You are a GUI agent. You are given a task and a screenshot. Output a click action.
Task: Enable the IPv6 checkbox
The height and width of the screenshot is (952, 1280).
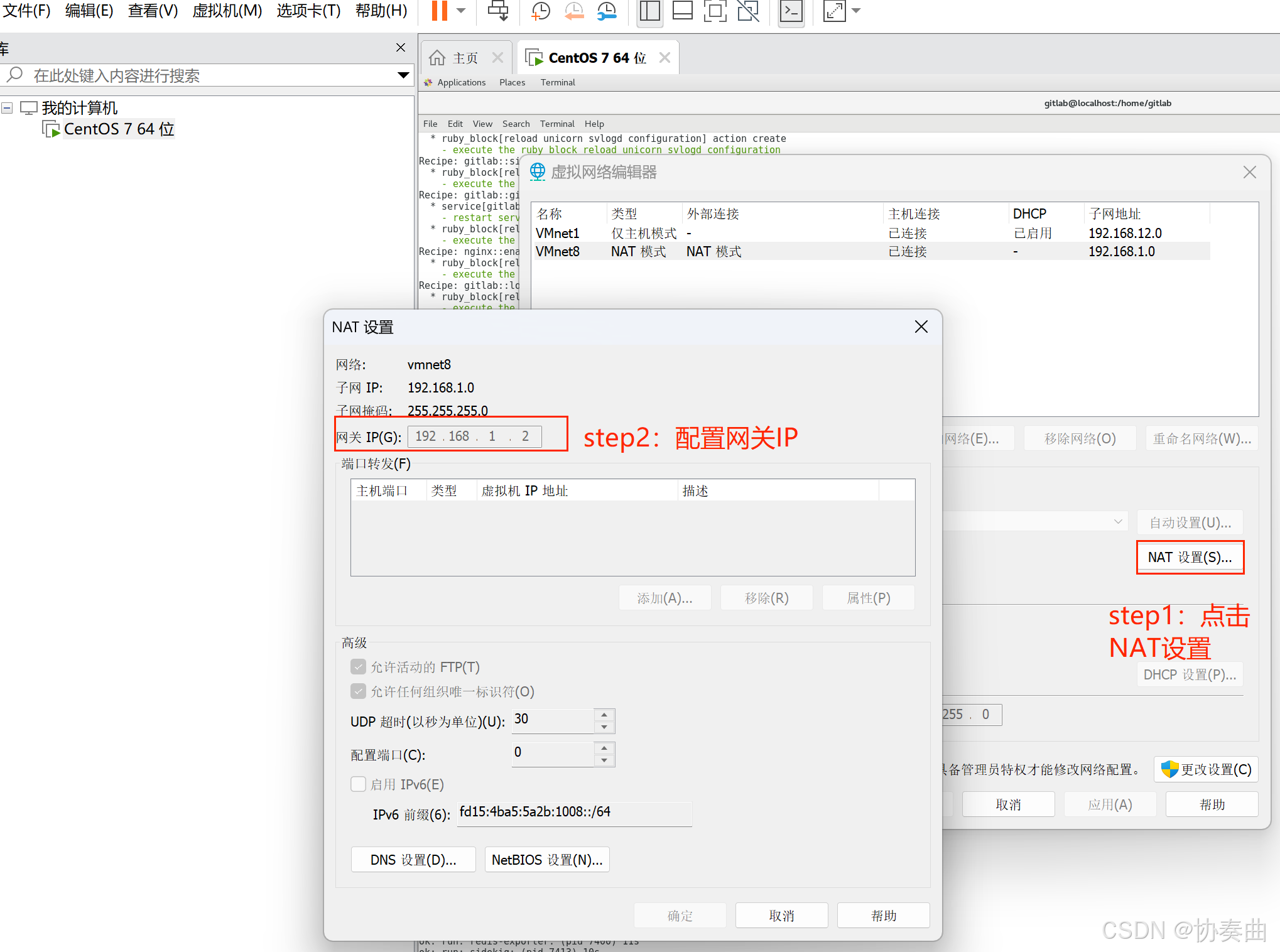coord(358,784)
